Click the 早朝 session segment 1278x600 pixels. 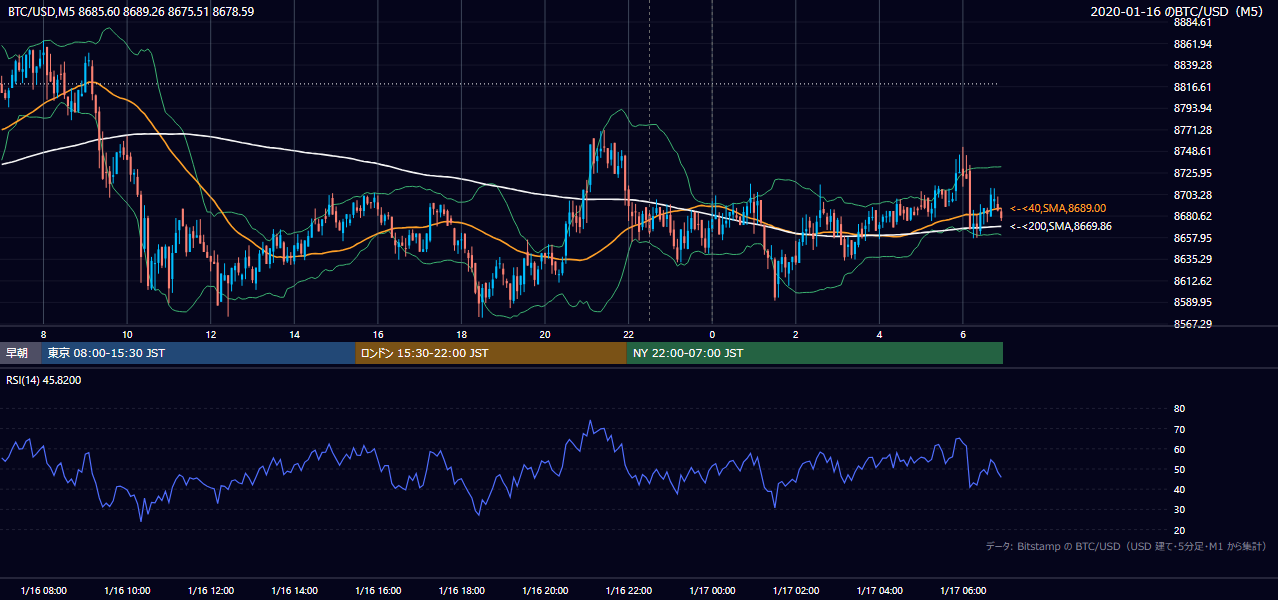pyautogui.click(x=20, y=353)
